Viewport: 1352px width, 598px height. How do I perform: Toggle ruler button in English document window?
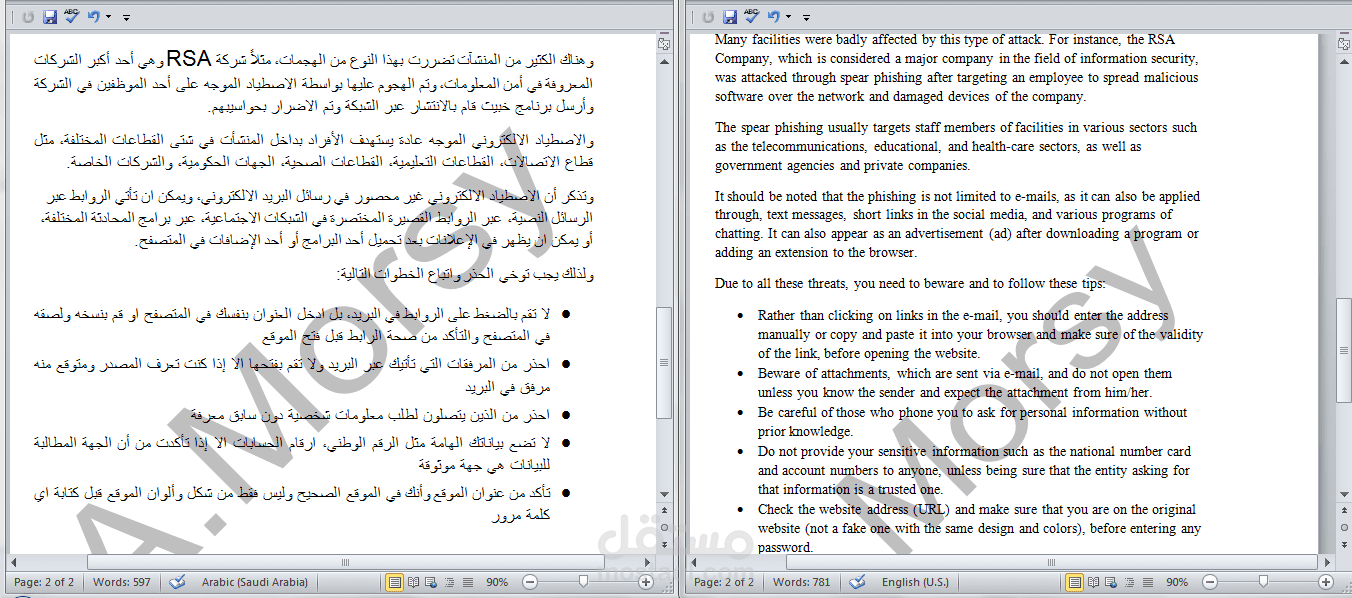coord(1344,44)
